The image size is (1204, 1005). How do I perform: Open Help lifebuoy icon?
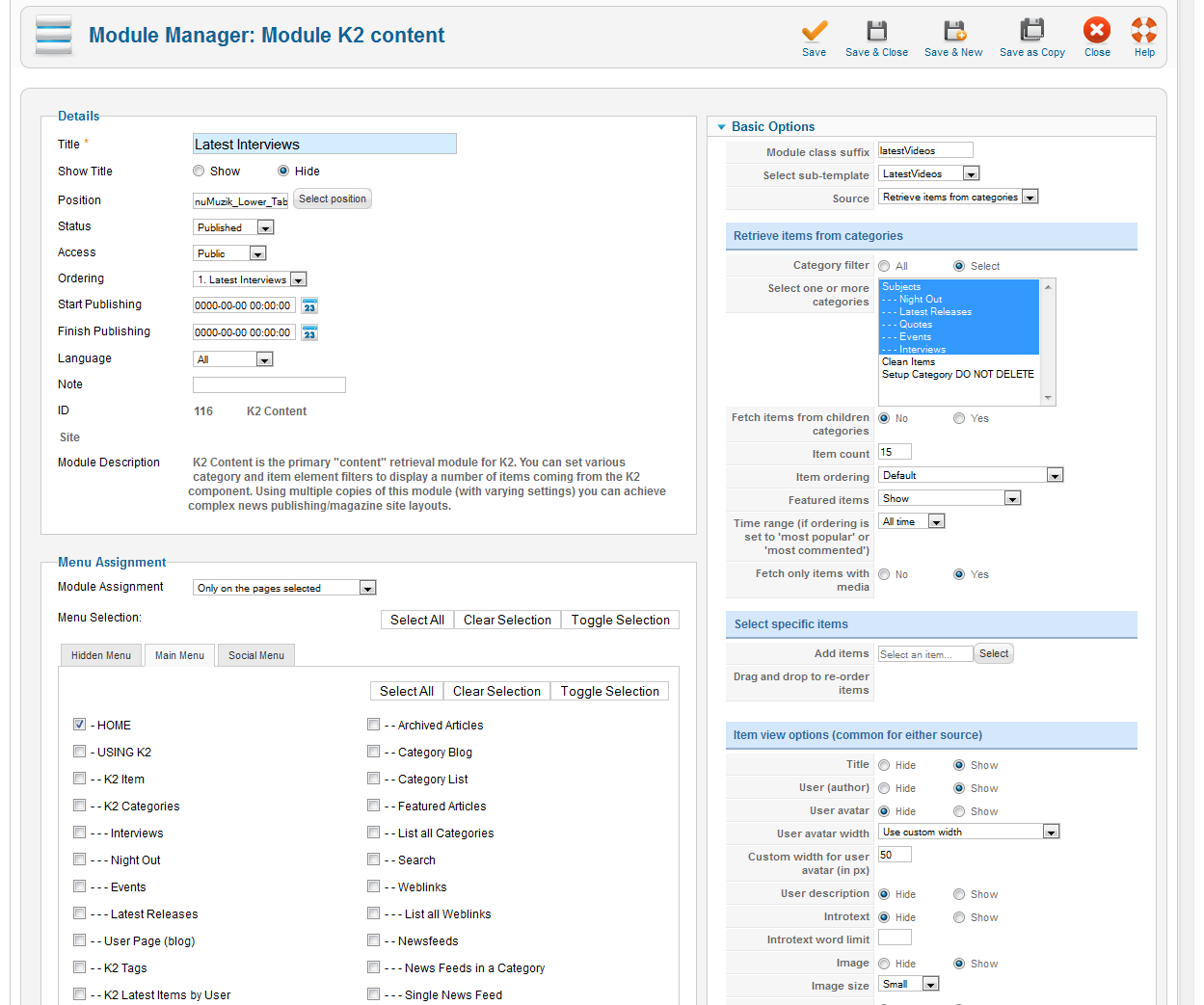coord(1144,31)
